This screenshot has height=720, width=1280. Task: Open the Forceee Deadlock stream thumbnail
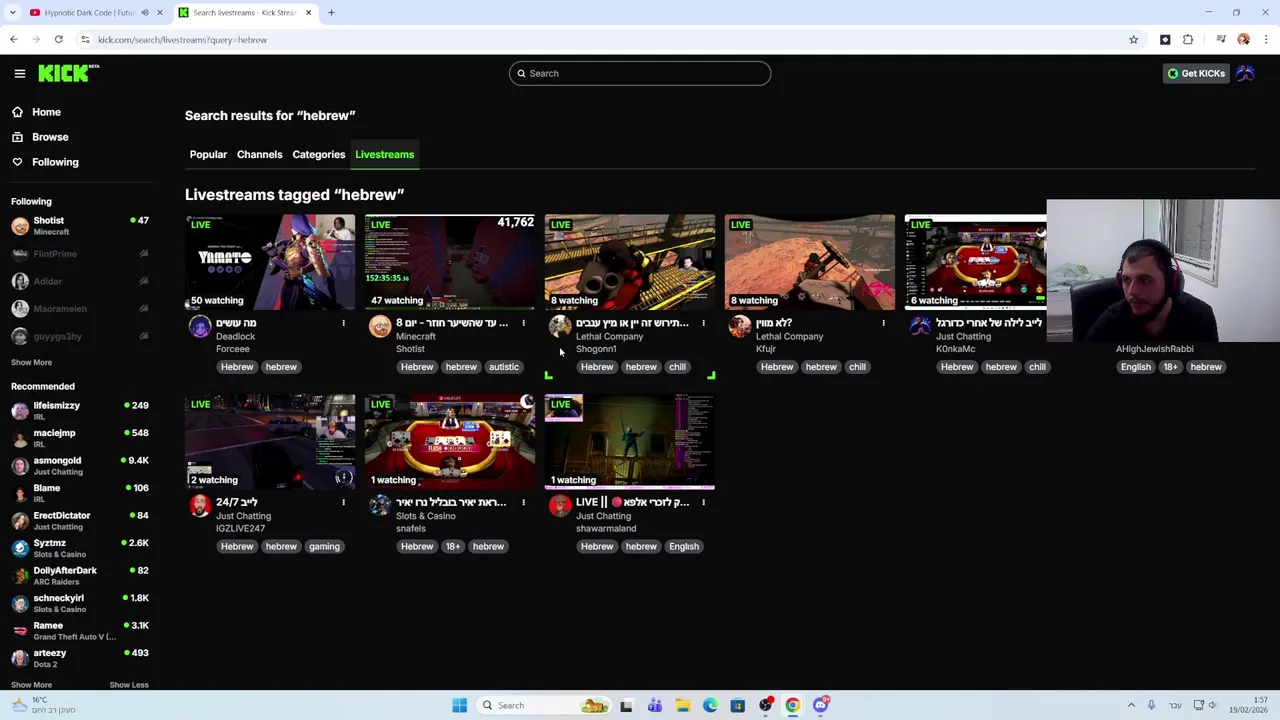(270, 262)
